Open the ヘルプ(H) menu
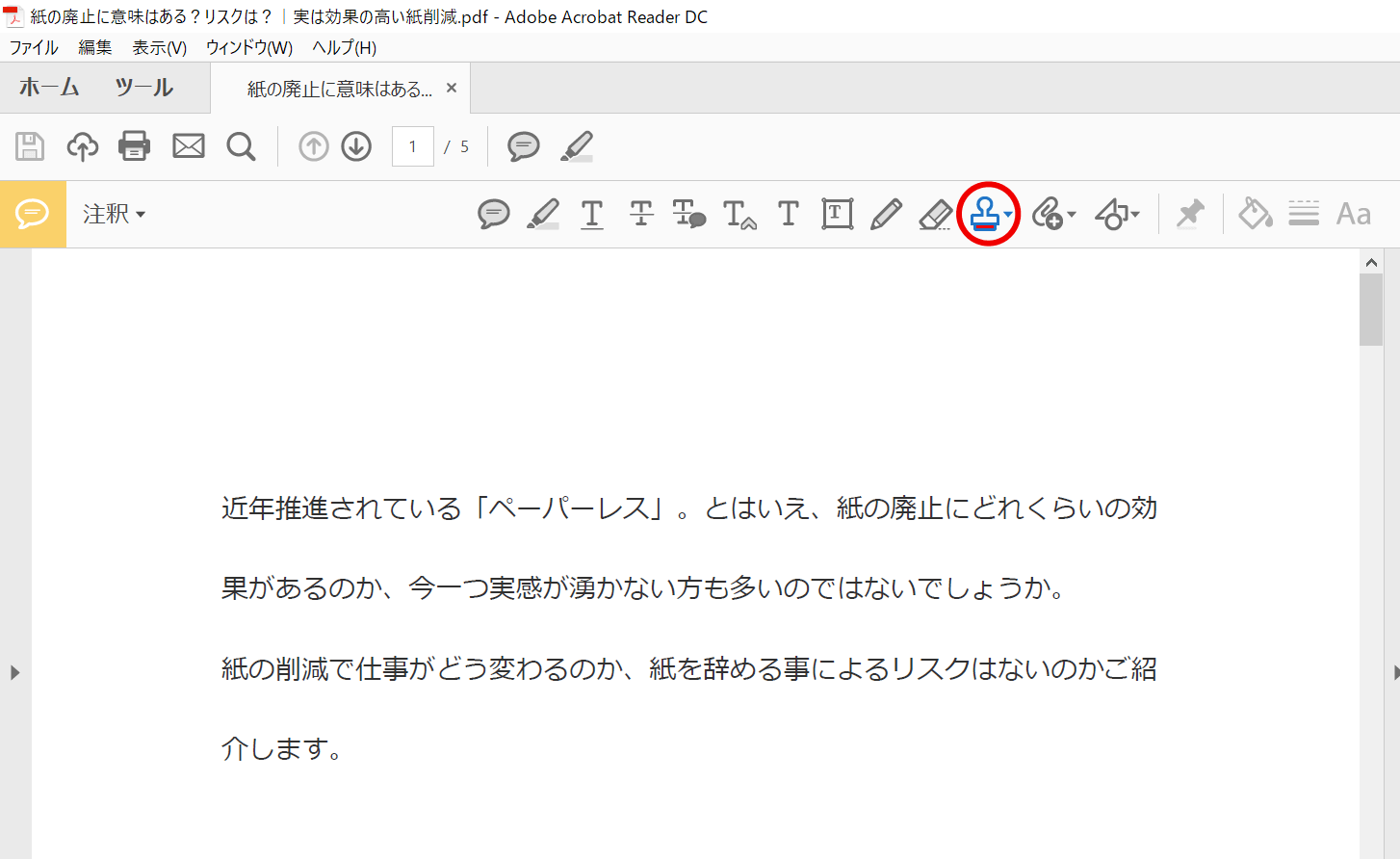1400x859 pixels. click(344, 47)
